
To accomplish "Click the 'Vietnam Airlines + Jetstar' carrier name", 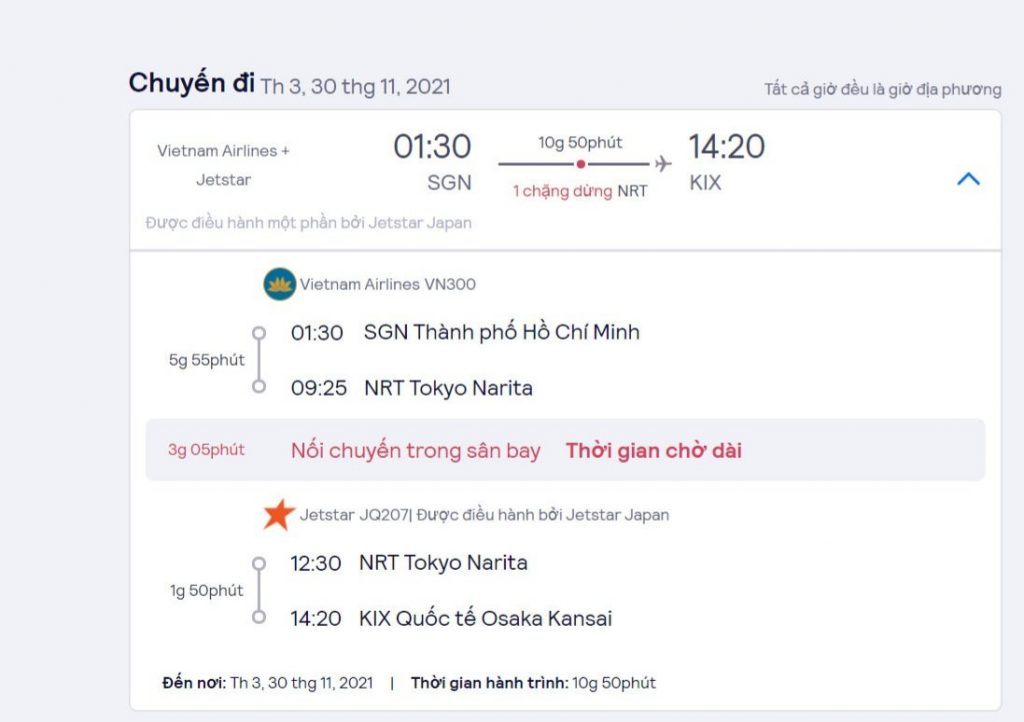I will point(223,165).
